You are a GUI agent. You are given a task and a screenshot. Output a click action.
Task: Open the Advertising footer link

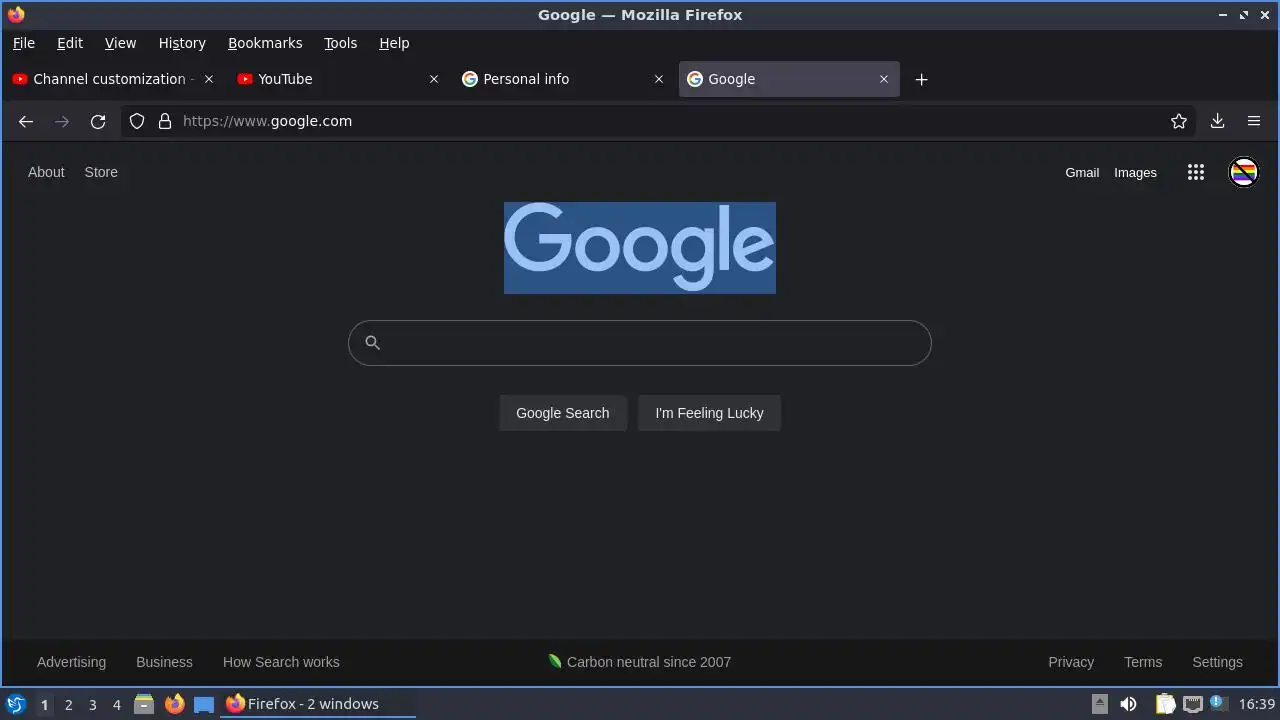coord(71,662)
